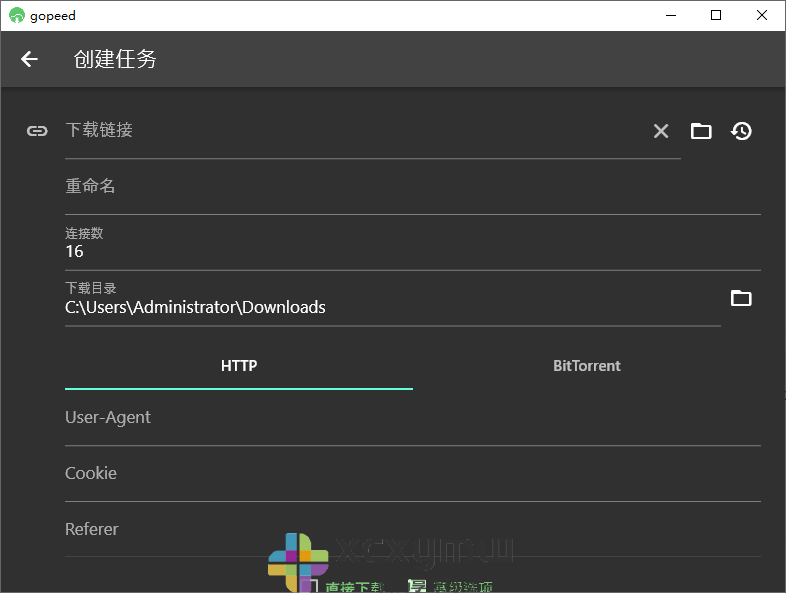Select the Referer input field
Image resolution: width=786 pixels, height=593 pixels.
coord(413,530)
